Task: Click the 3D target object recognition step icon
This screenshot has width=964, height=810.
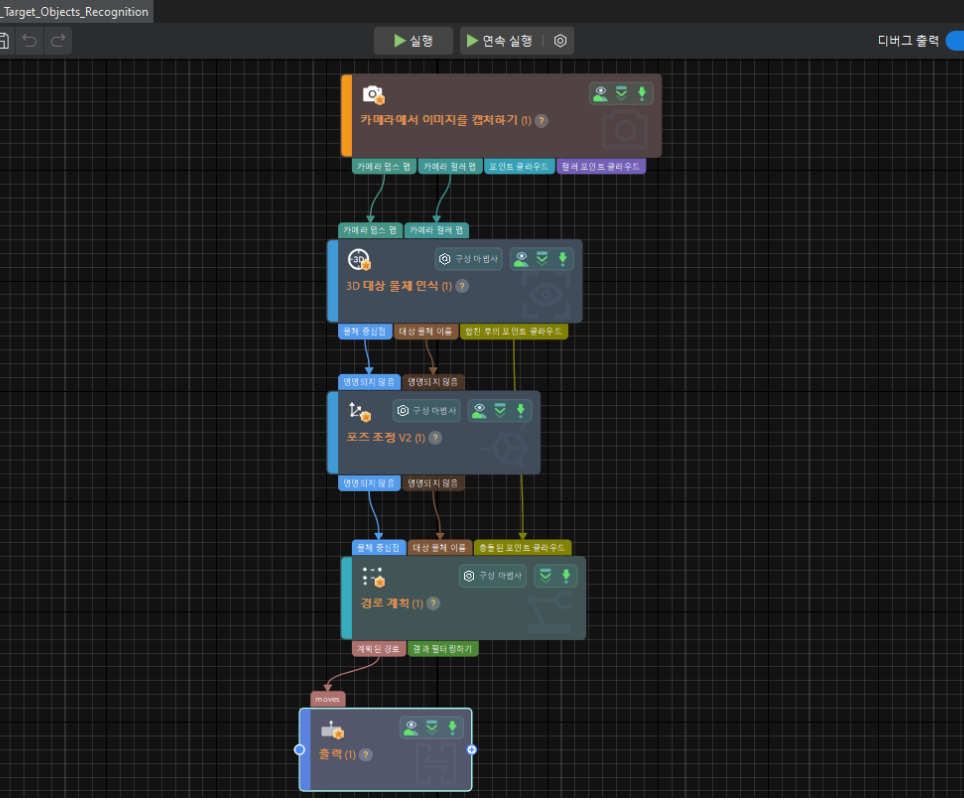Action: (x=359, y=260)
